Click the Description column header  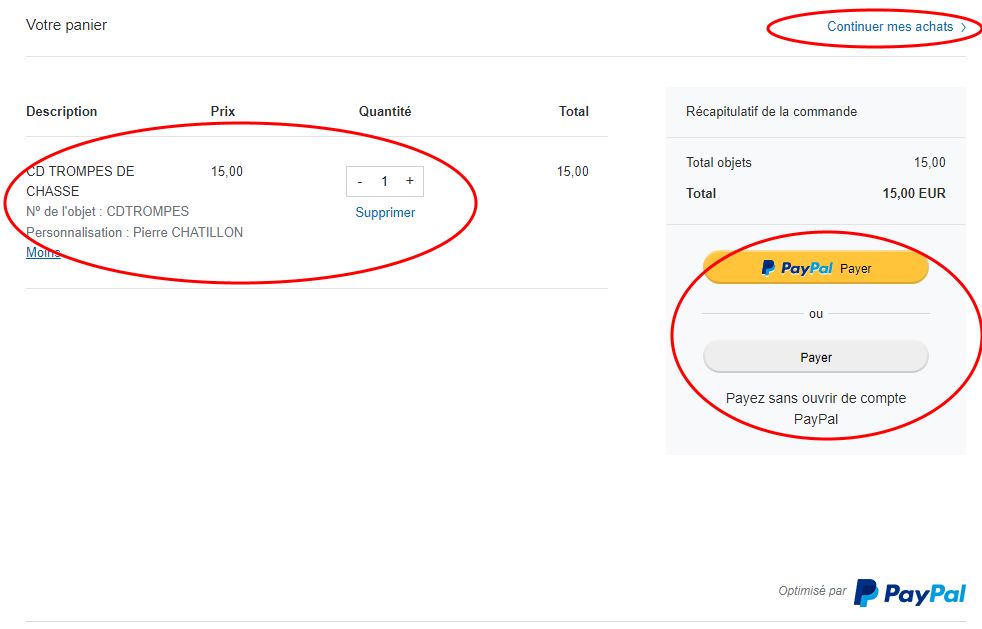pyautogui.click(x=61, y=112)
